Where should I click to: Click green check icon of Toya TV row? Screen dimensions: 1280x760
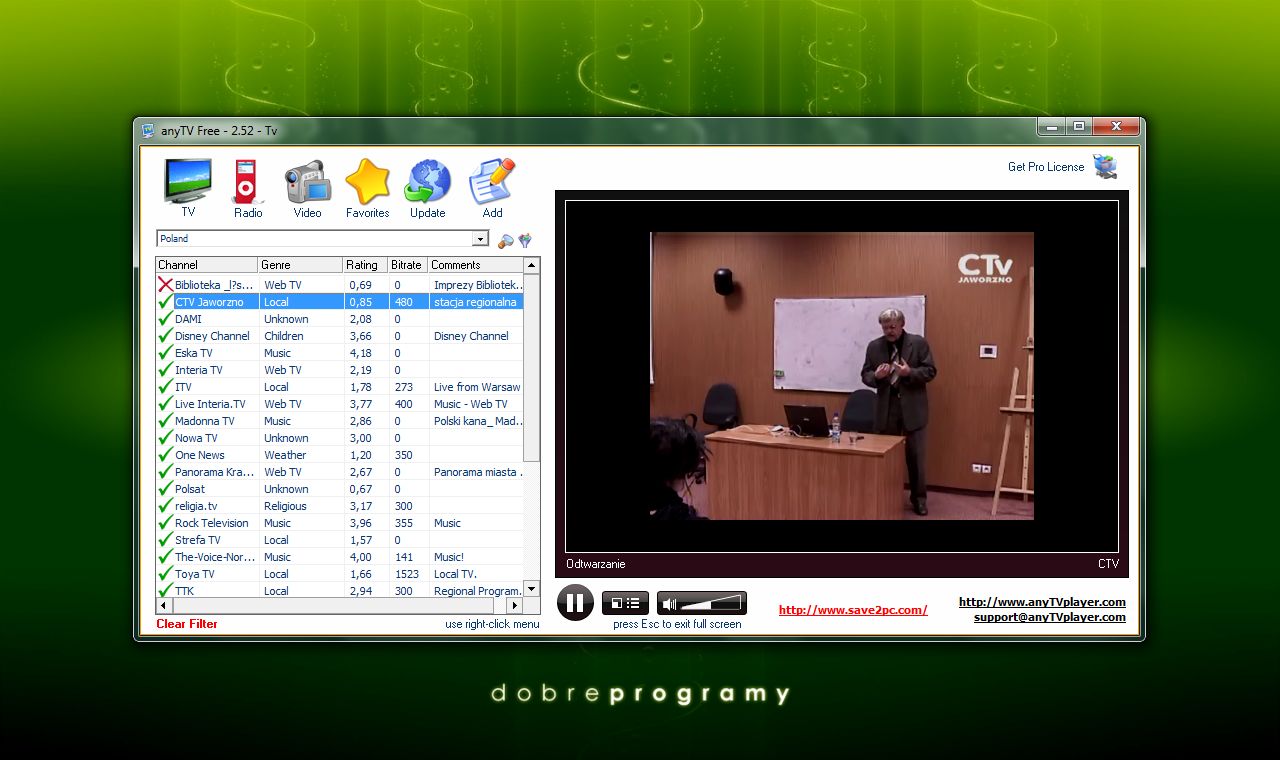coord(165,574)
